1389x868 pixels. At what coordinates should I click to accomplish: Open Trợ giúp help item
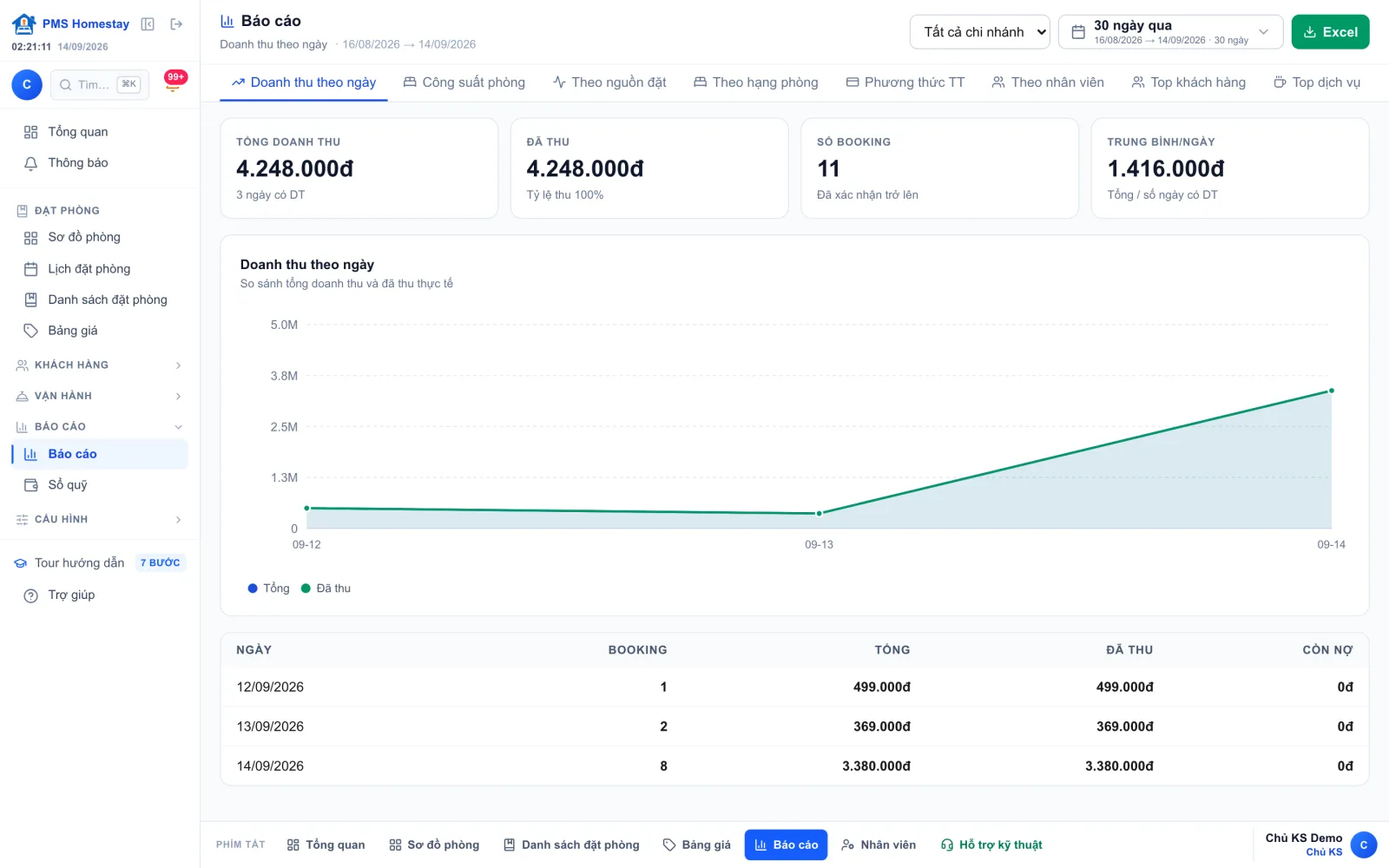coord(100,595)
